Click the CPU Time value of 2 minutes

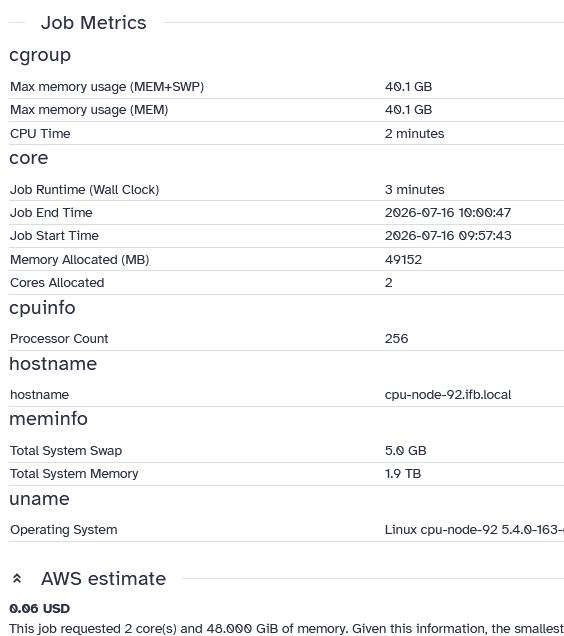tap(414, 134)
